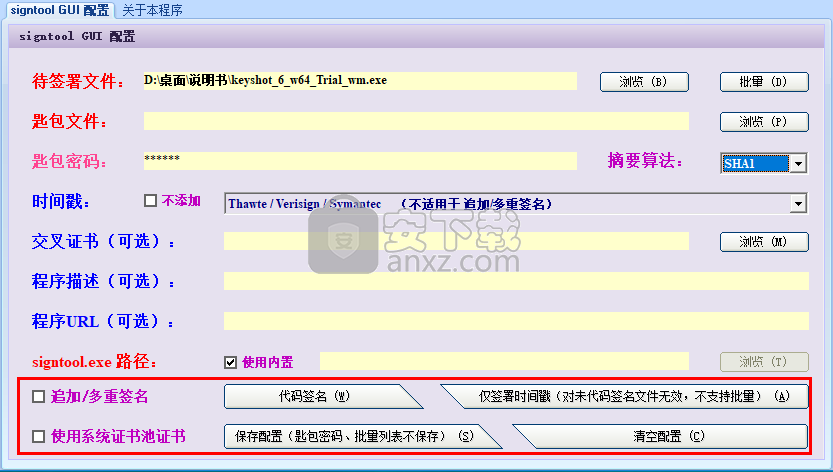Click the 待签署文件 path input field

coord(360,81)
